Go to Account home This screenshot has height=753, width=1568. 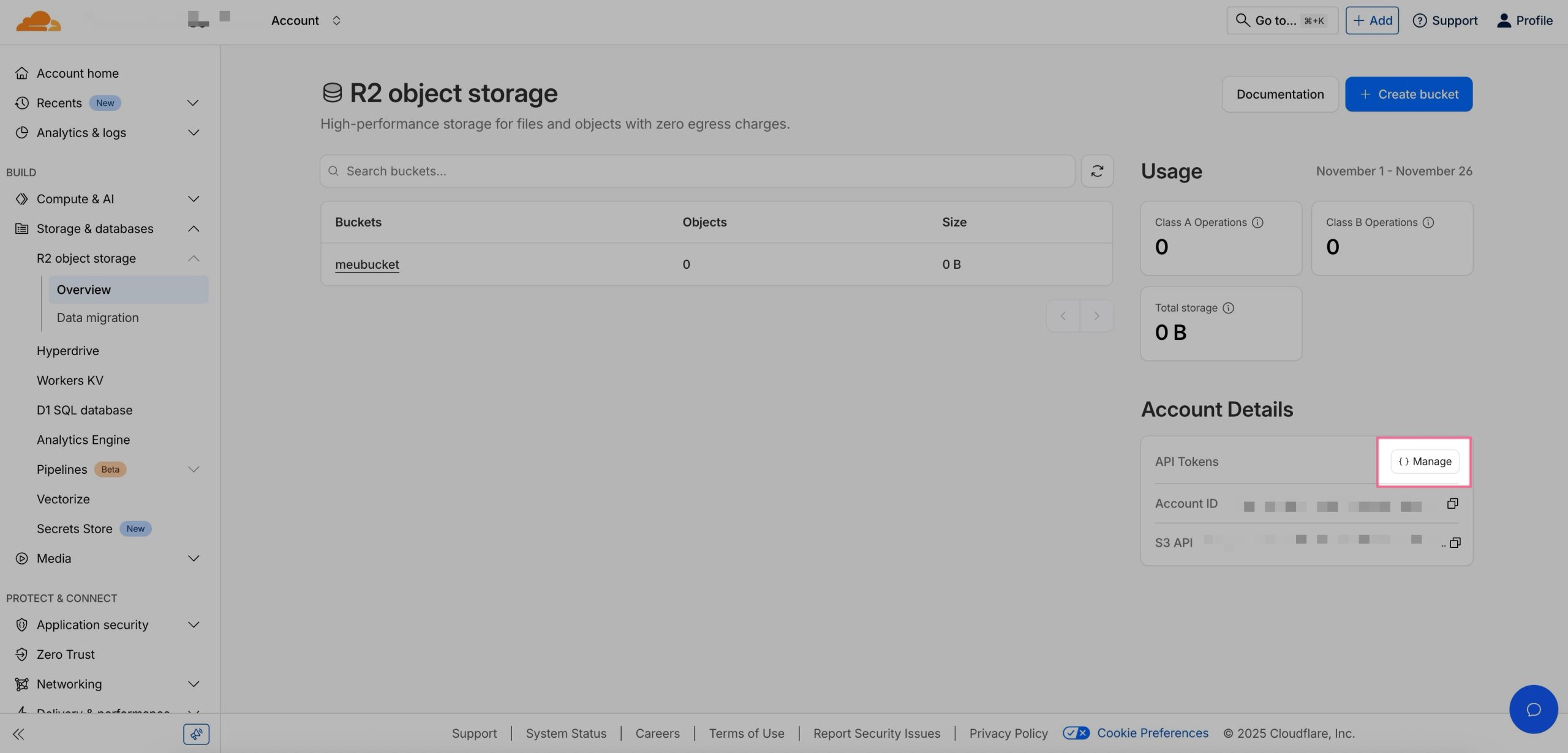point(77,73)
